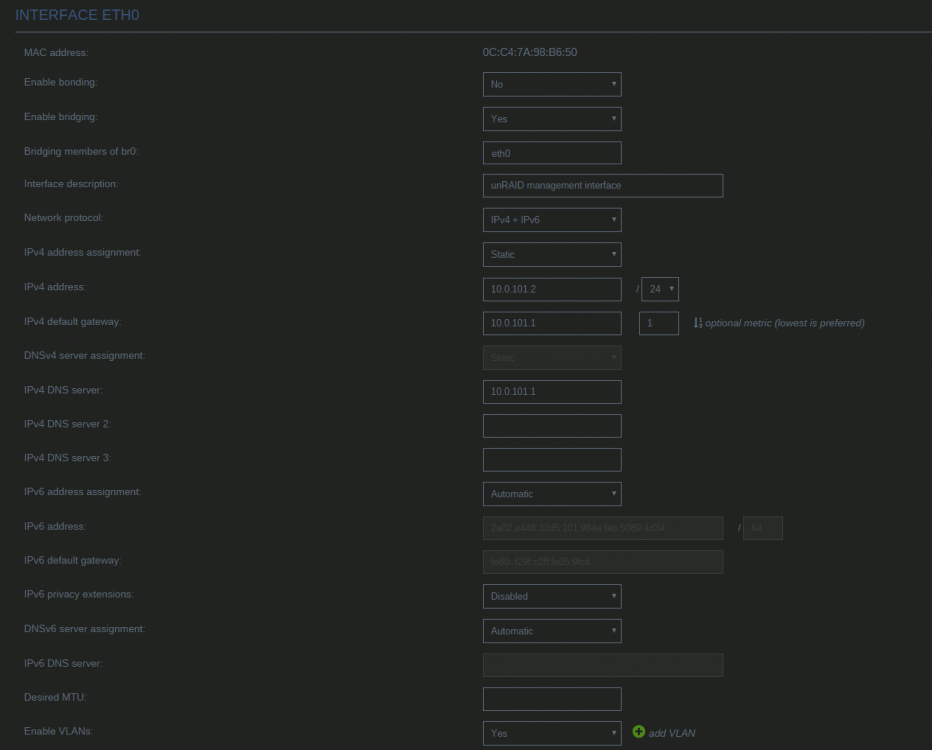Click the 'IPv6 default gateway:' label

tap(72, 560)
